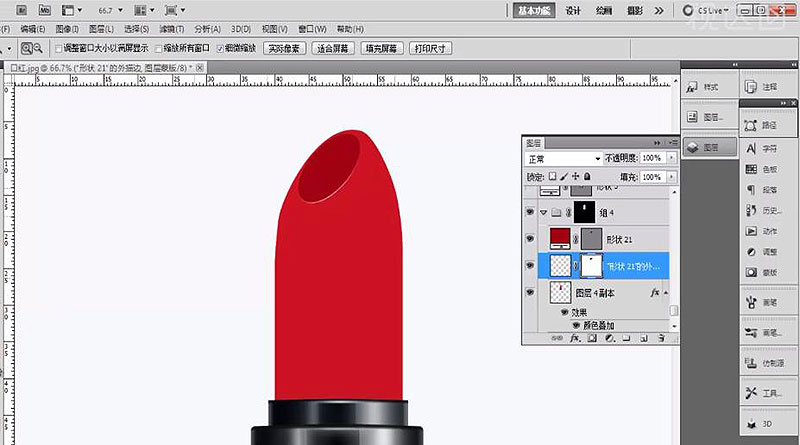Click the red fill thumbnail of 形状 21

[560, 239]
